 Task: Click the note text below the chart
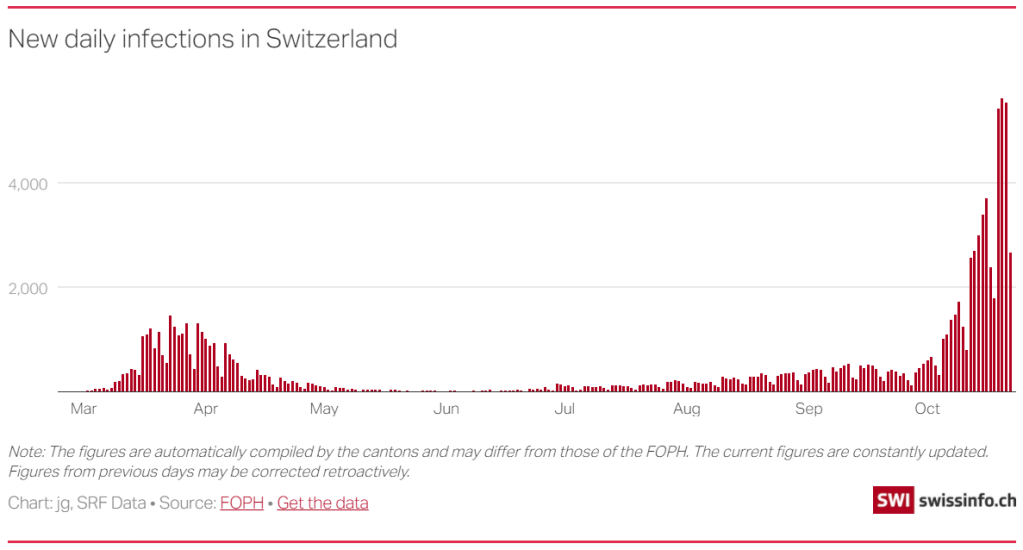pos(497,461)
